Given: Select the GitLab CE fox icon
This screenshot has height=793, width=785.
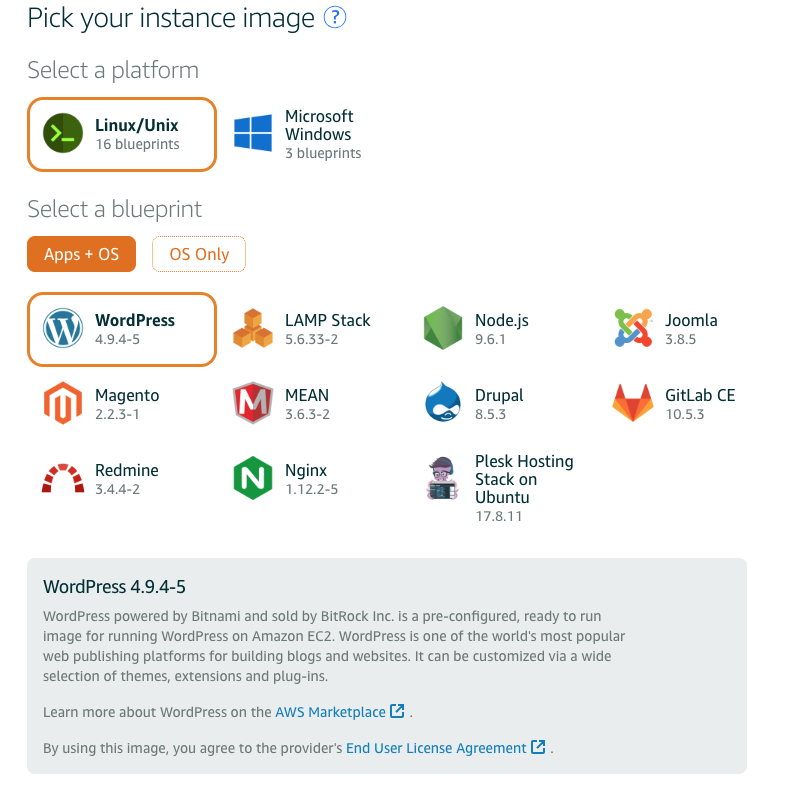Looking at the screenshot, I should [633, 404].
